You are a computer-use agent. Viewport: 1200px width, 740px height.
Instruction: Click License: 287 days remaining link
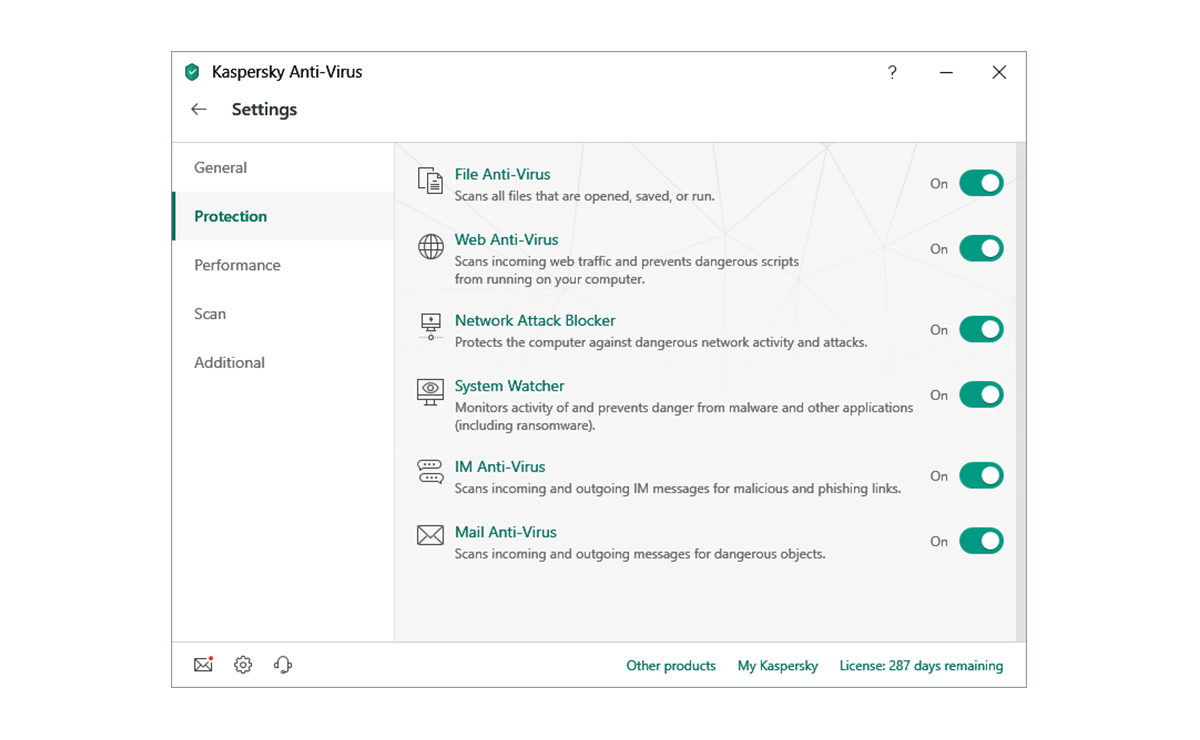tap(921, 666)
